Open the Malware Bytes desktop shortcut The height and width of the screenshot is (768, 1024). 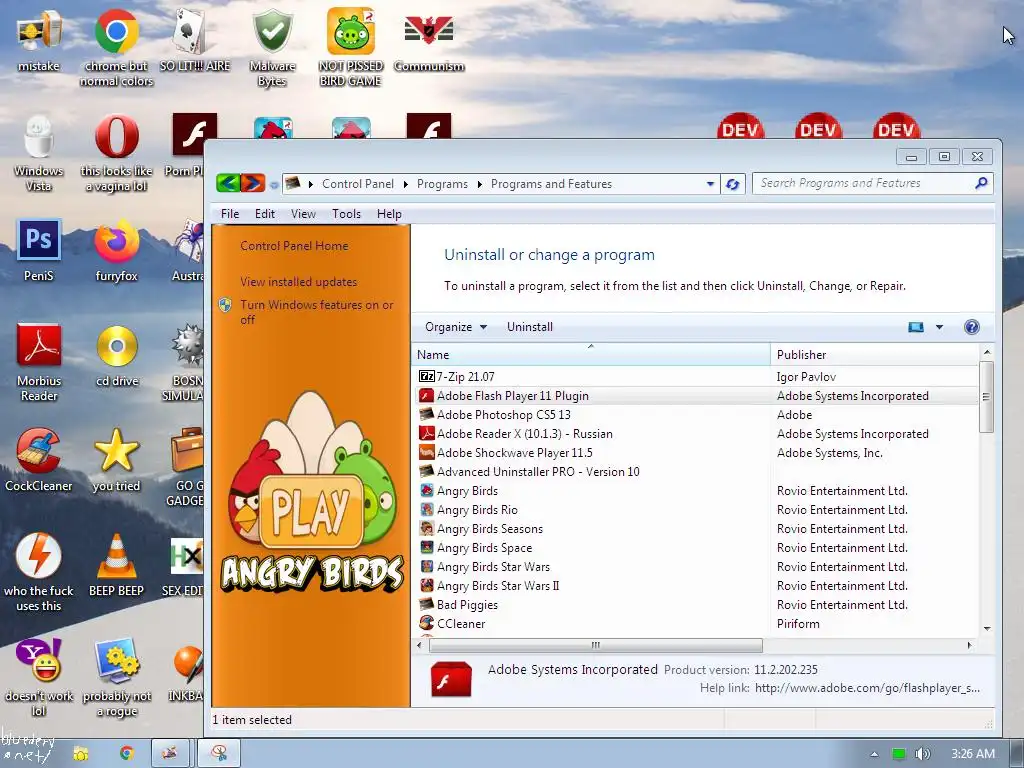coord(272,46)
